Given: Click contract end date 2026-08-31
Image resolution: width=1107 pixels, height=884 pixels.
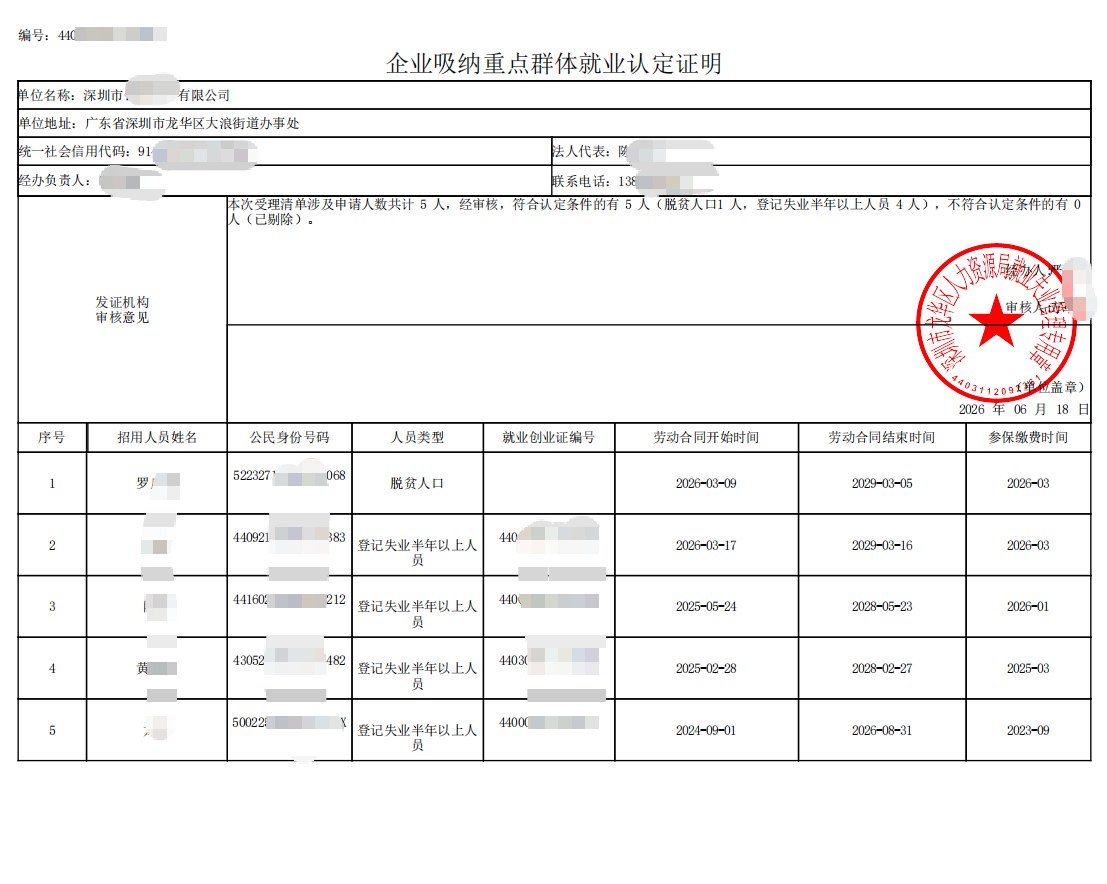Looking at the screenshot, I should point(882,731).
